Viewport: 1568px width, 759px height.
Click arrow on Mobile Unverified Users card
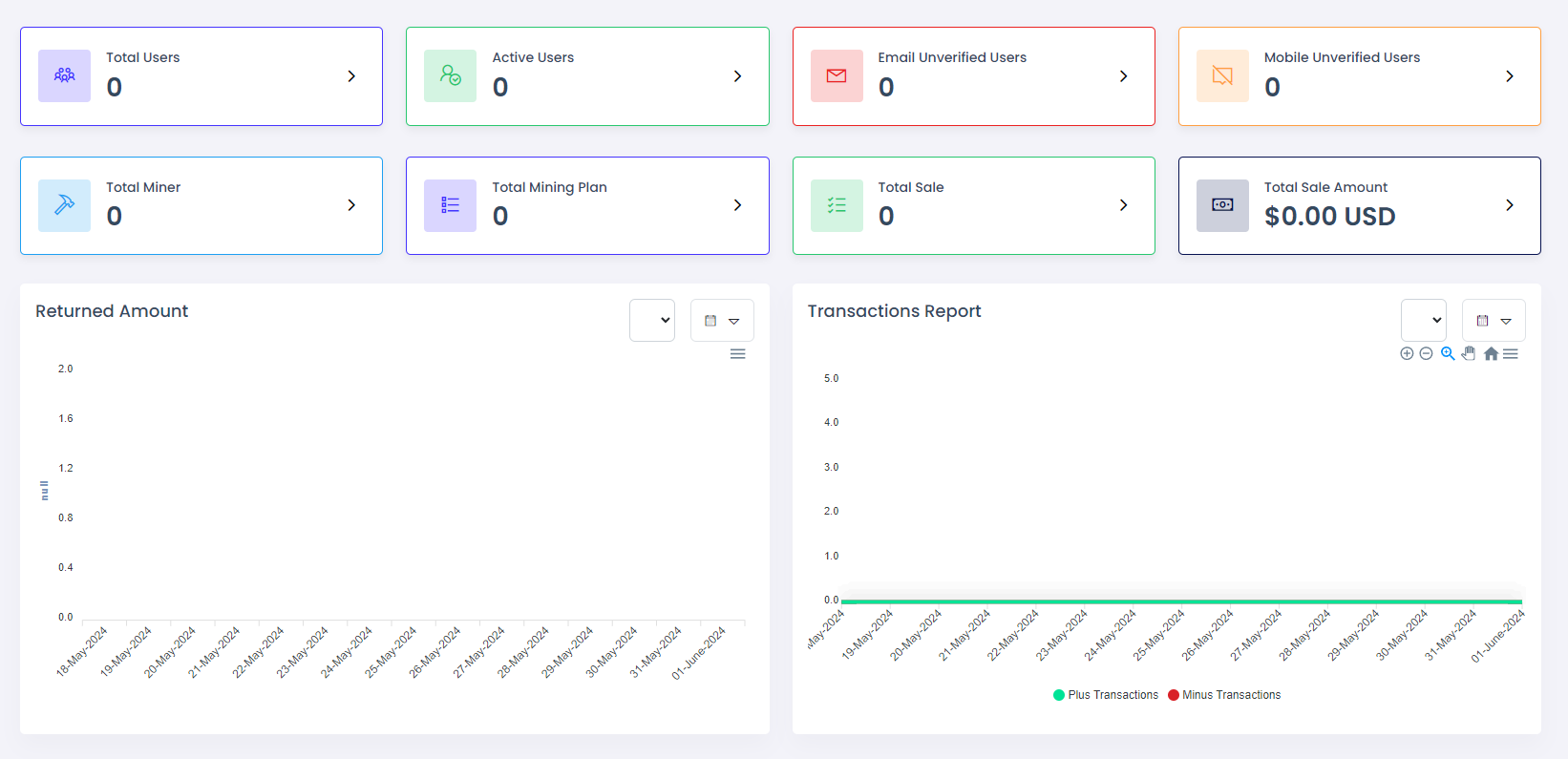pos(1510,76)
